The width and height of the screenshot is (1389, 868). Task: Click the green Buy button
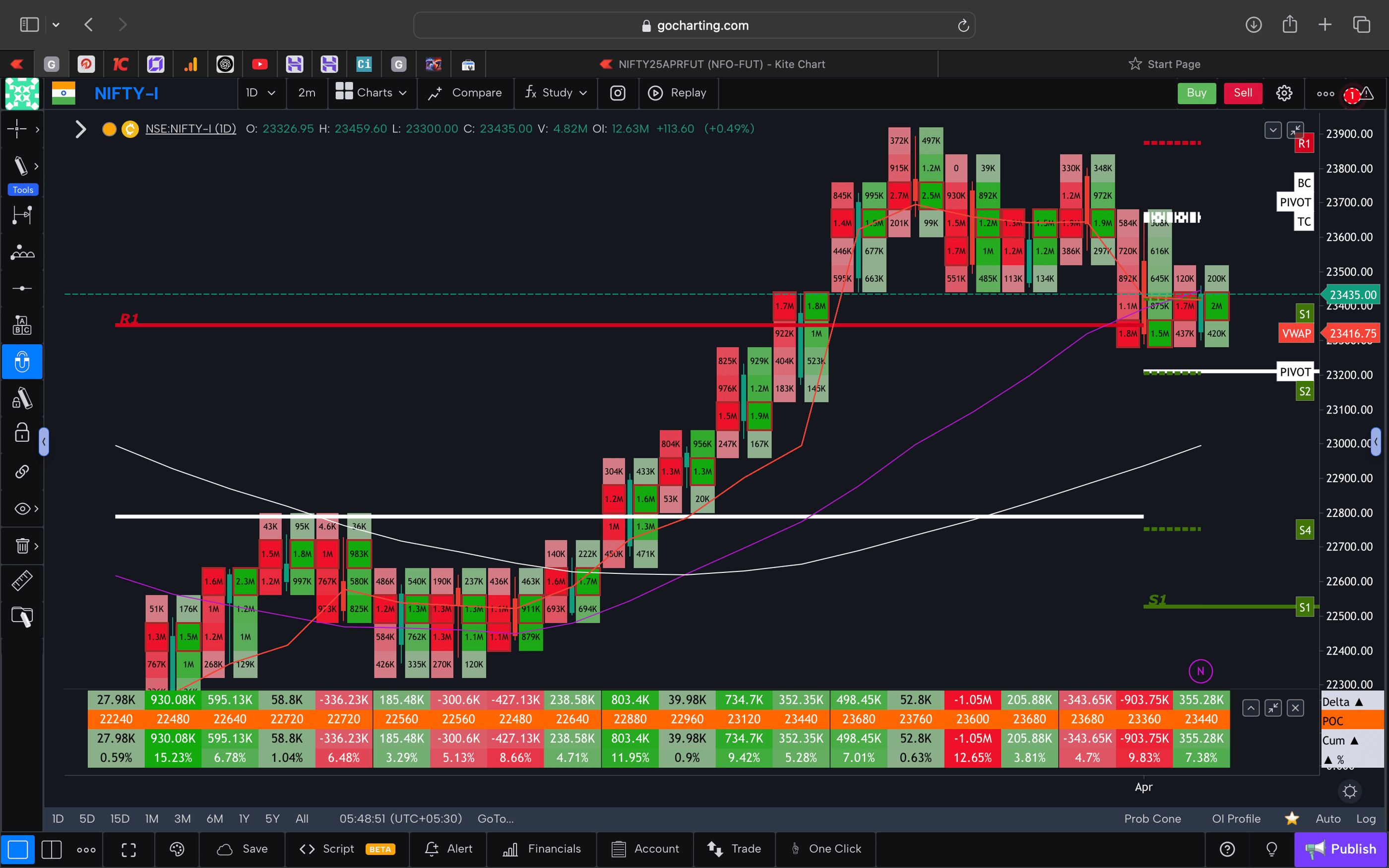[1197, 92]
